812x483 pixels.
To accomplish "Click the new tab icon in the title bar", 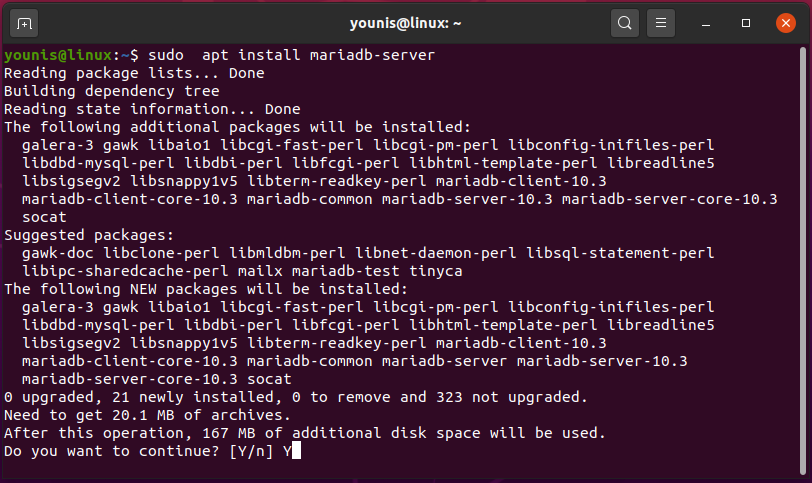I will (25, 22).
